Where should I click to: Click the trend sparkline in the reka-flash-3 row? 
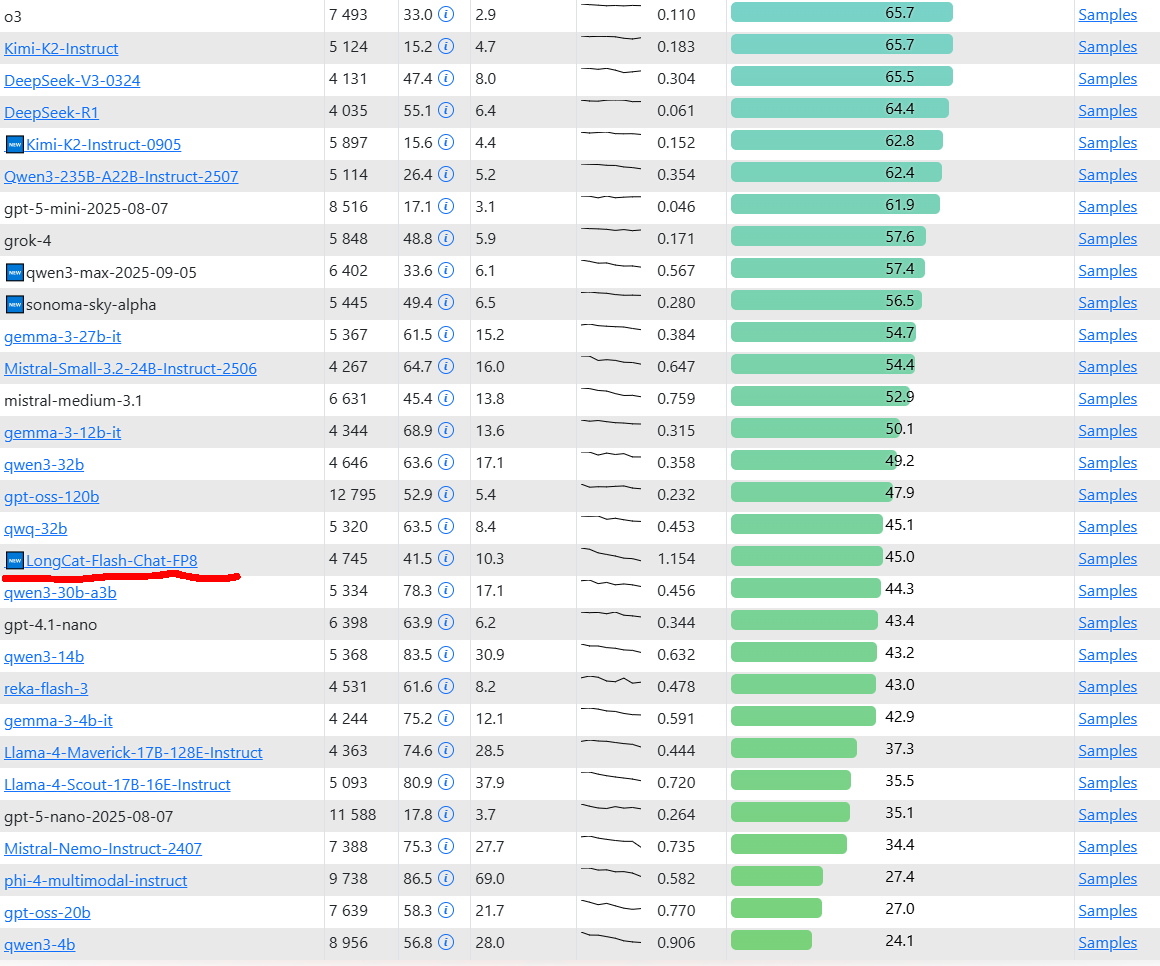coord(611,680)
